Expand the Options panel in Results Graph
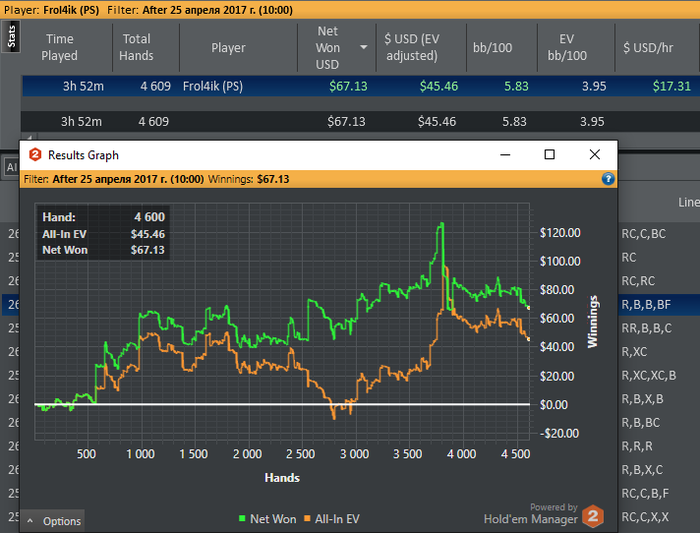Image resolution: width=700 pixels, height=533 pixels. (52, 521)
